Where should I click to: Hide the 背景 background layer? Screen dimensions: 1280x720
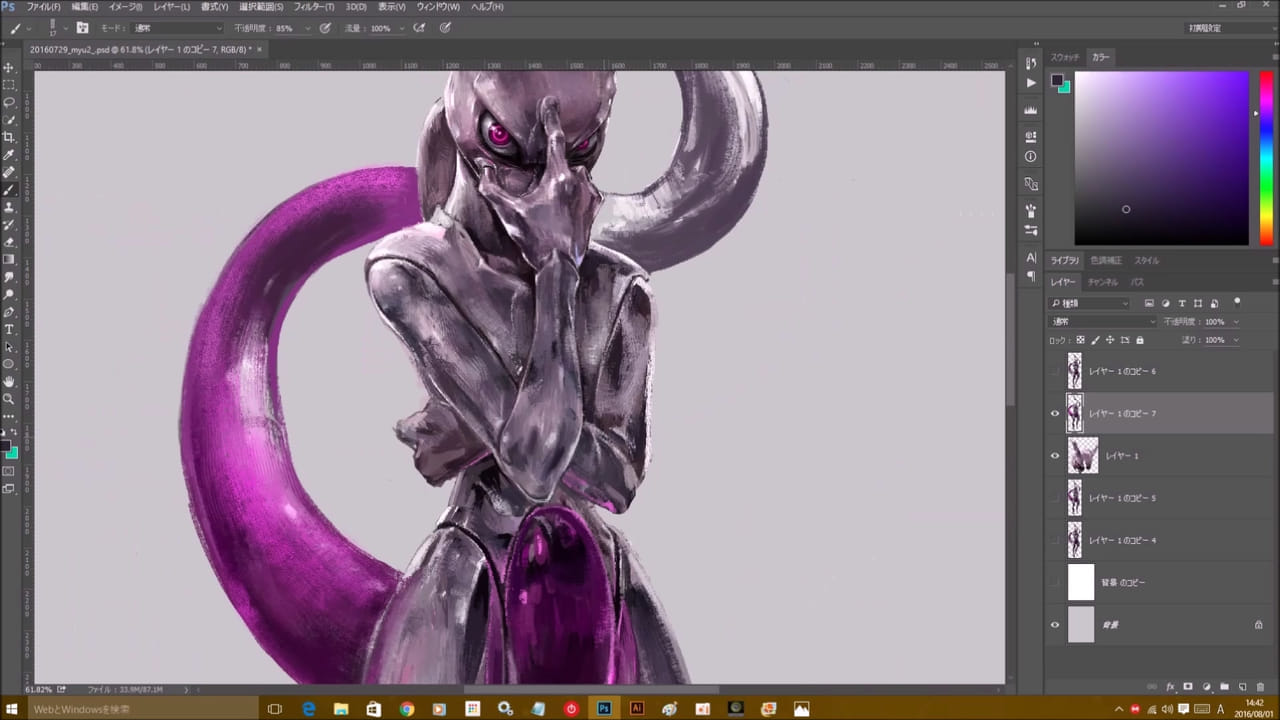[1054, 625]
